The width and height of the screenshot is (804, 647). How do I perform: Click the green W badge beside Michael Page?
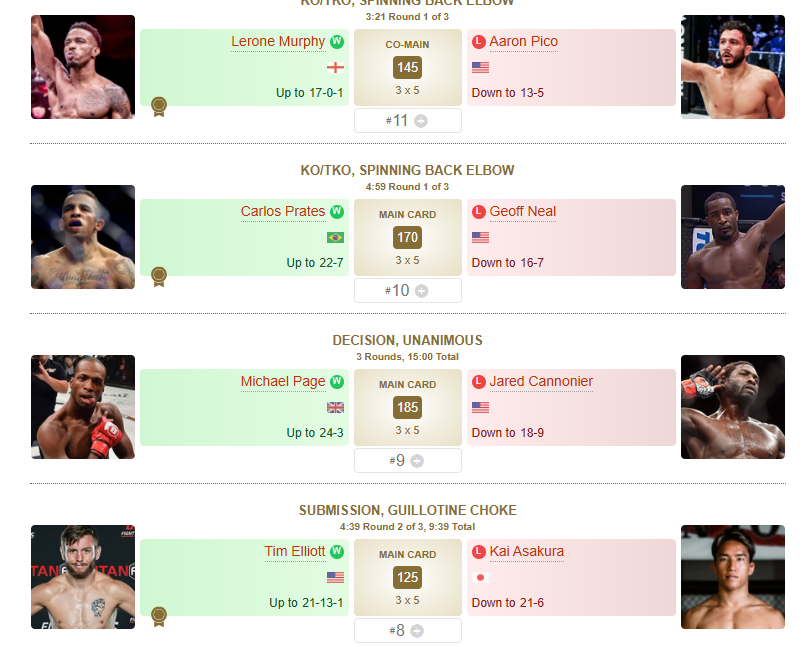[x=337, y=381]
